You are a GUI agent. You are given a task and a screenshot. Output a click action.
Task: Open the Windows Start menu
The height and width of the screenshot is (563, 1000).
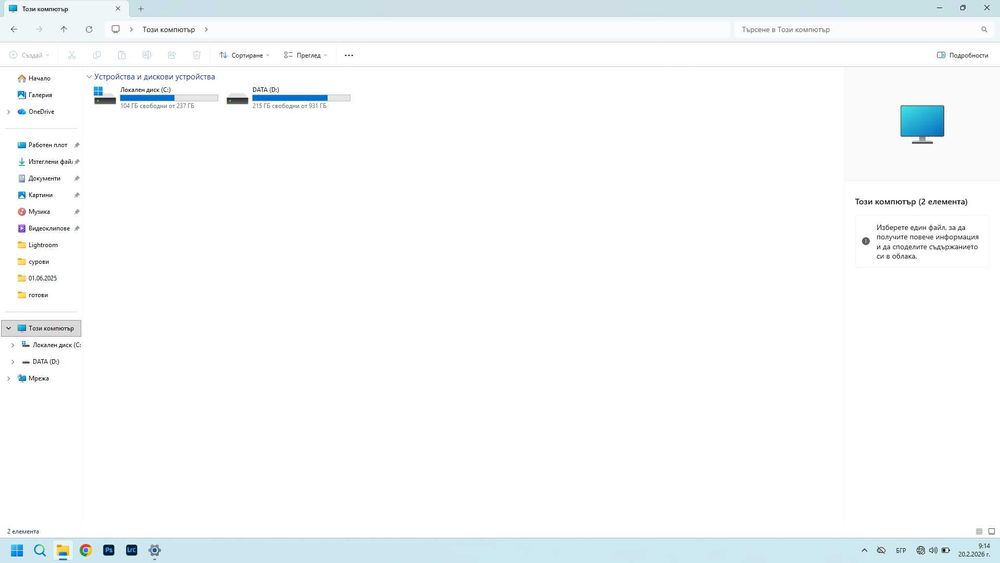17,550
